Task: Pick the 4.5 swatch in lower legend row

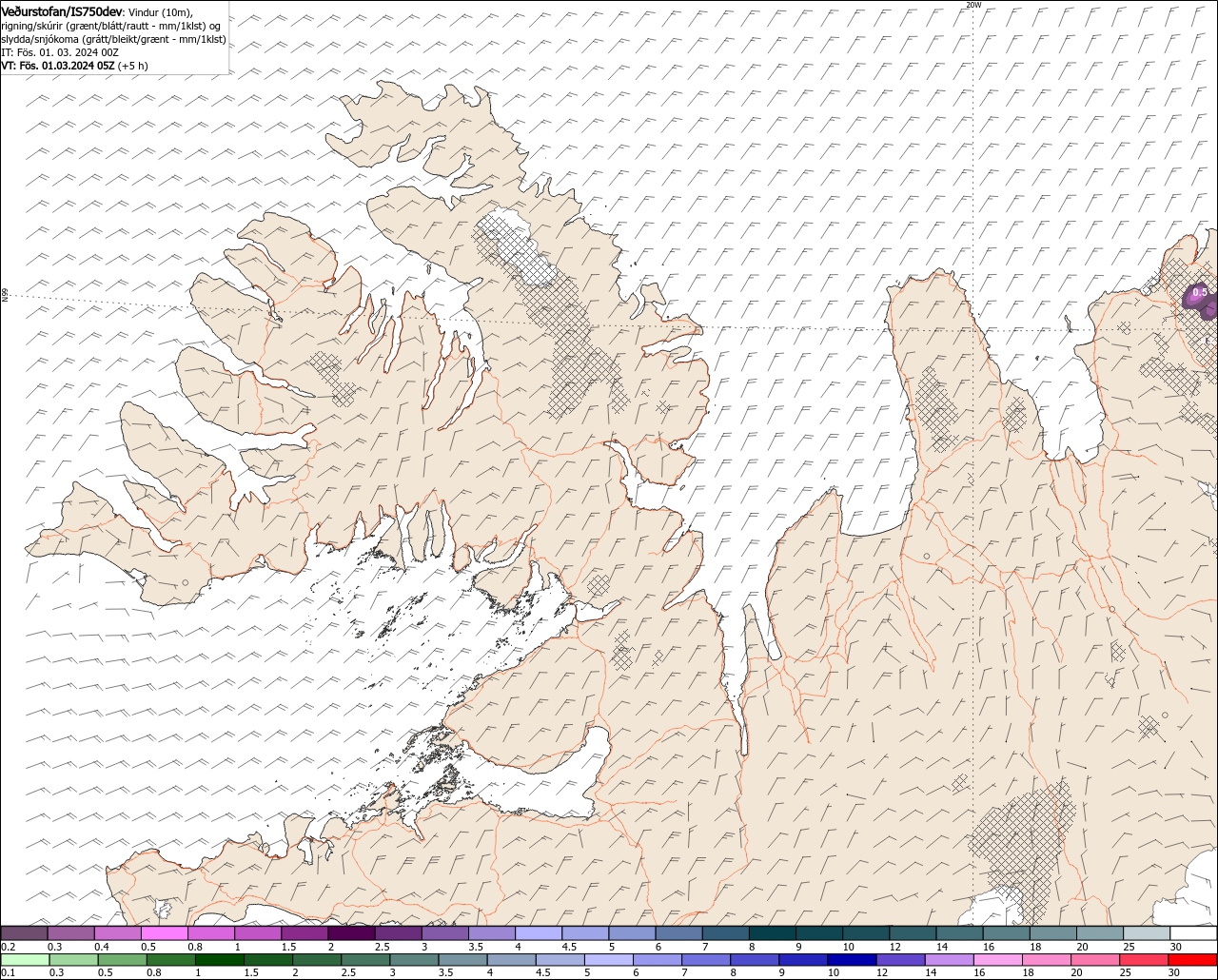Action: 560,959
